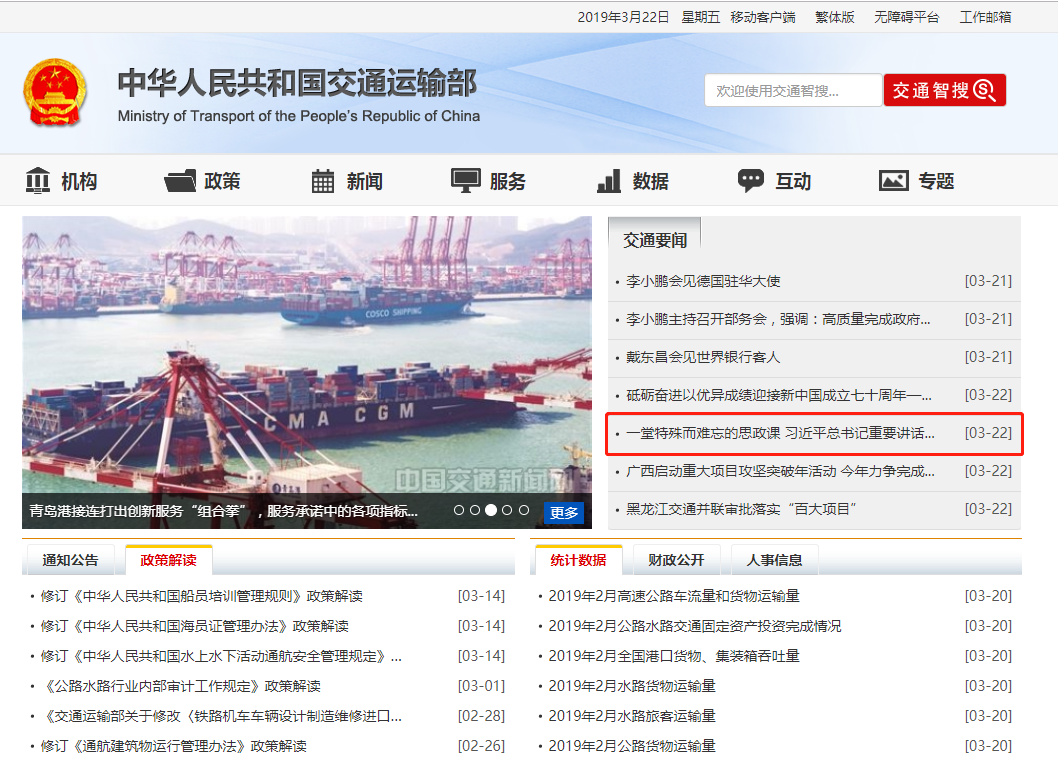
Task: Click the 新闻 calendar icon
Action: [323, 181]
